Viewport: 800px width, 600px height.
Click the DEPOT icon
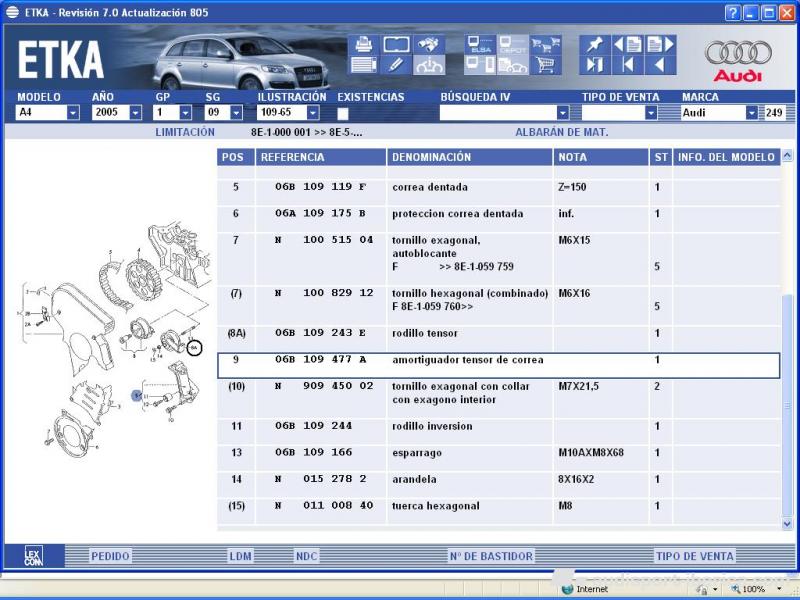click(x=512, y=44)
